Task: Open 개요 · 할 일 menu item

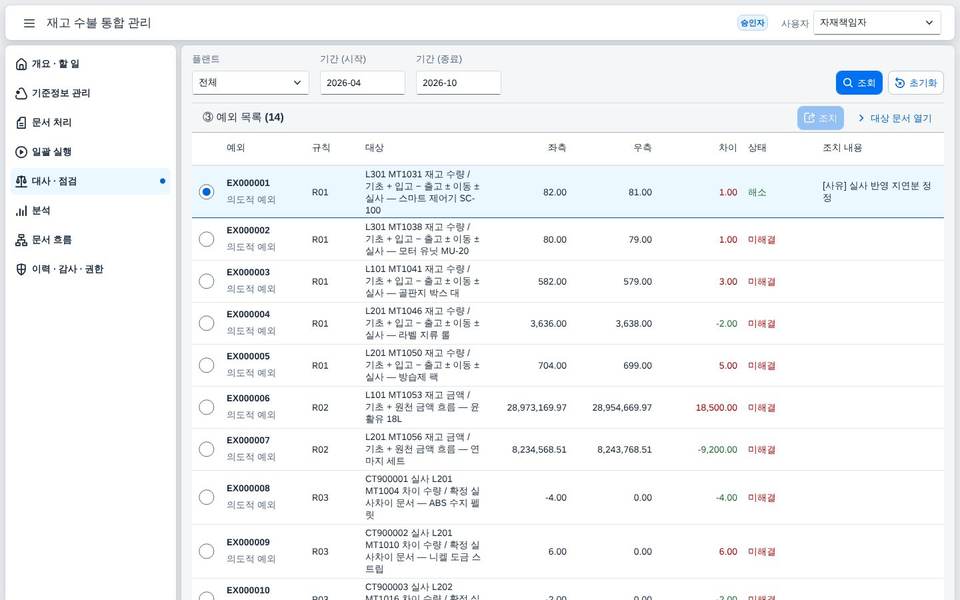Action: click(91, 64)
